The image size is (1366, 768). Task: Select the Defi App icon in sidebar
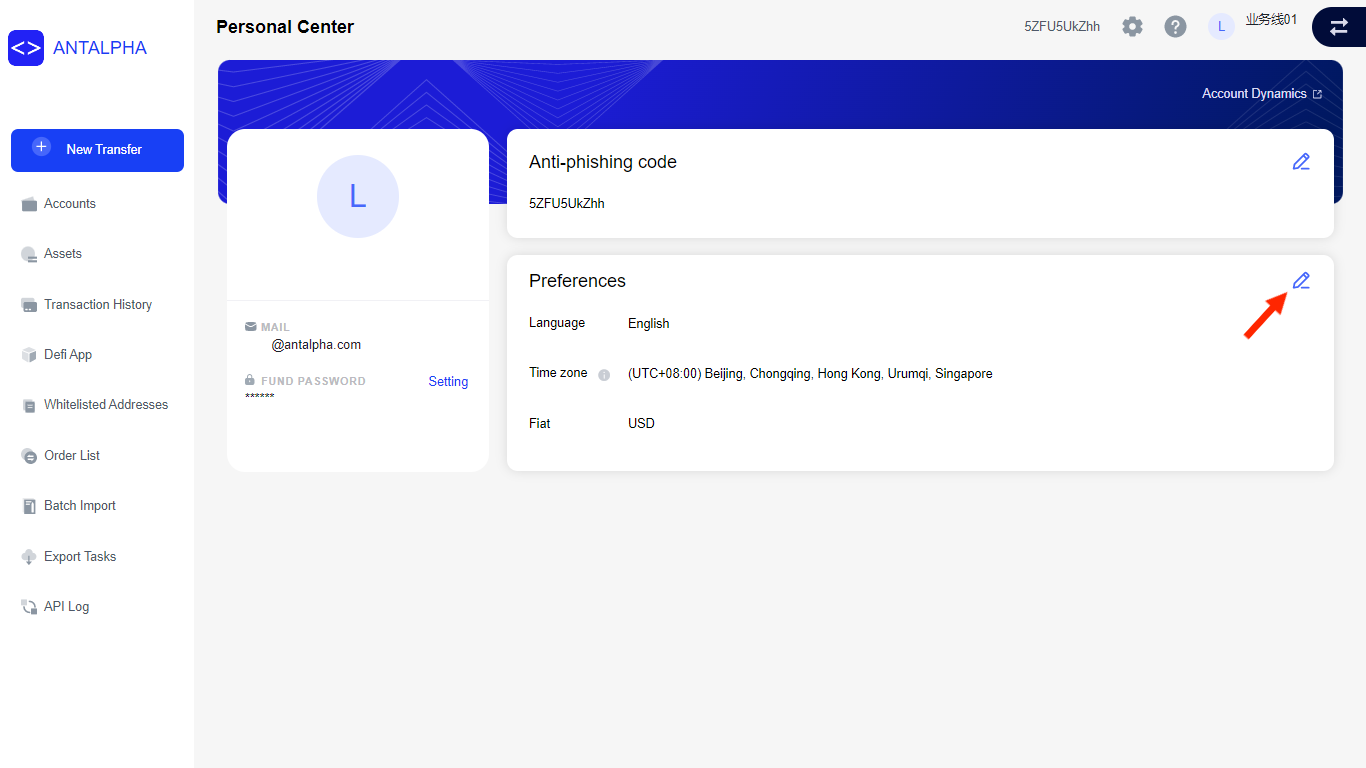[x=29, y=354]
